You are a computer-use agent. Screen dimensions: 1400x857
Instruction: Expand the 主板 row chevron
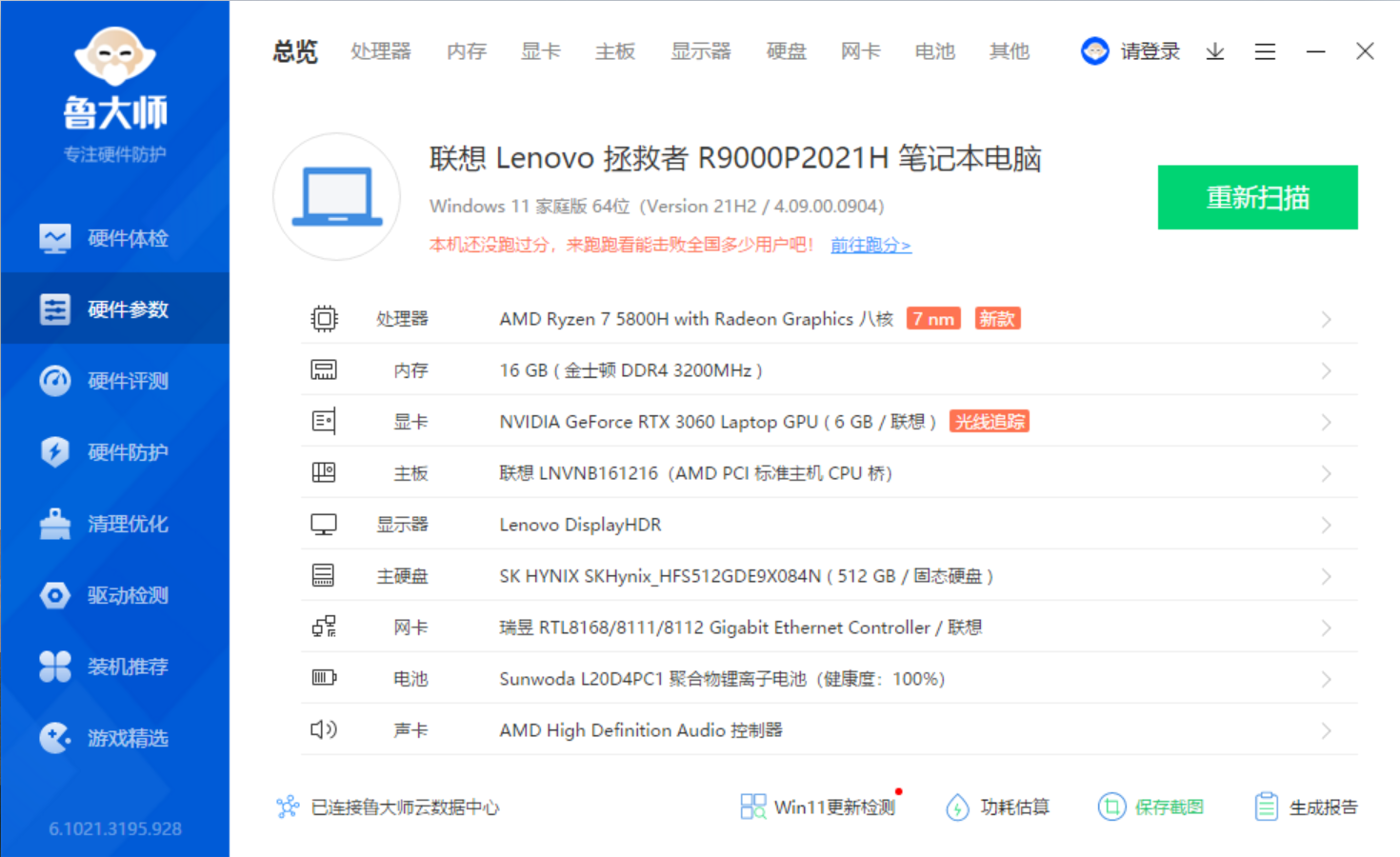coord(1326,473)
